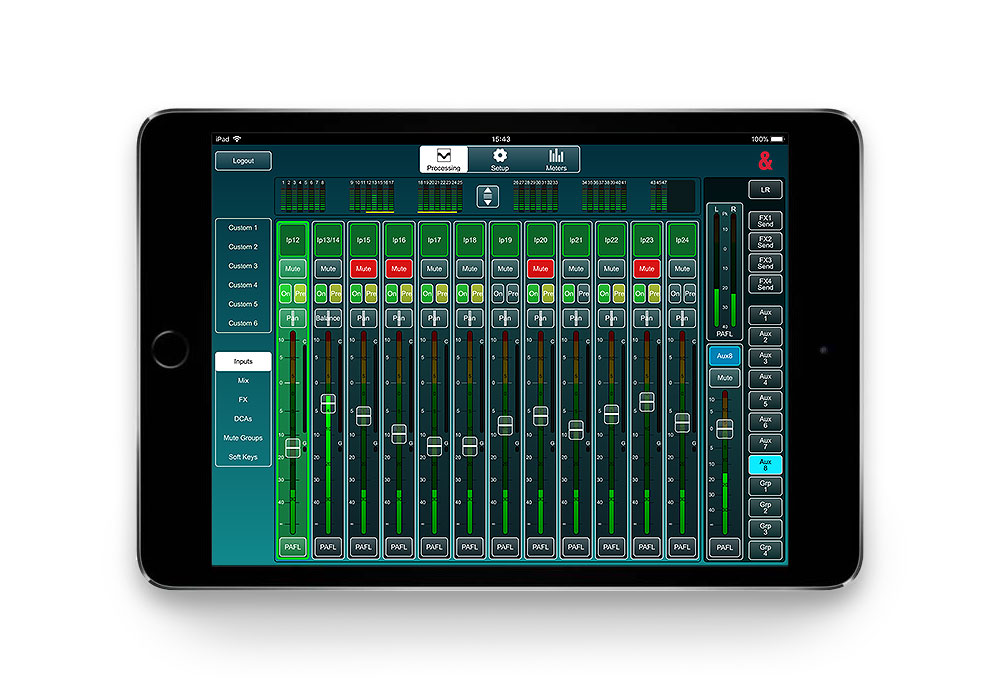Toggle Pre on channel Ip17

tap(441, 293)
